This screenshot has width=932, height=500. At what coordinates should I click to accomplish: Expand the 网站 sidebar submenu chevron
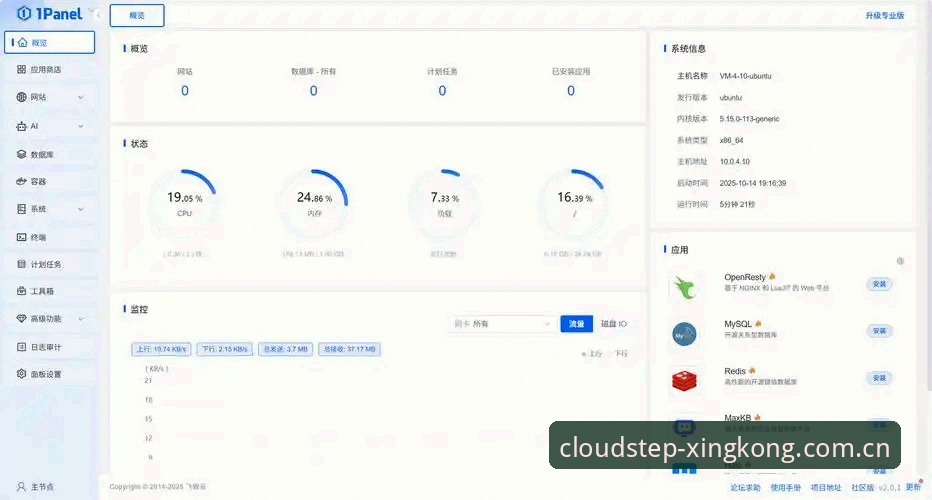(81, 98)
